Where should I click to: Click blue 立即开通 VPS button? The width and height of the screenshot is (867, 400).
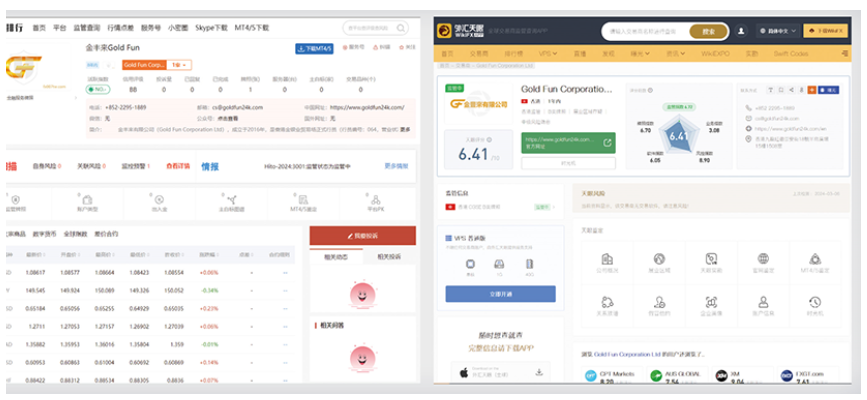pos(500,294)
